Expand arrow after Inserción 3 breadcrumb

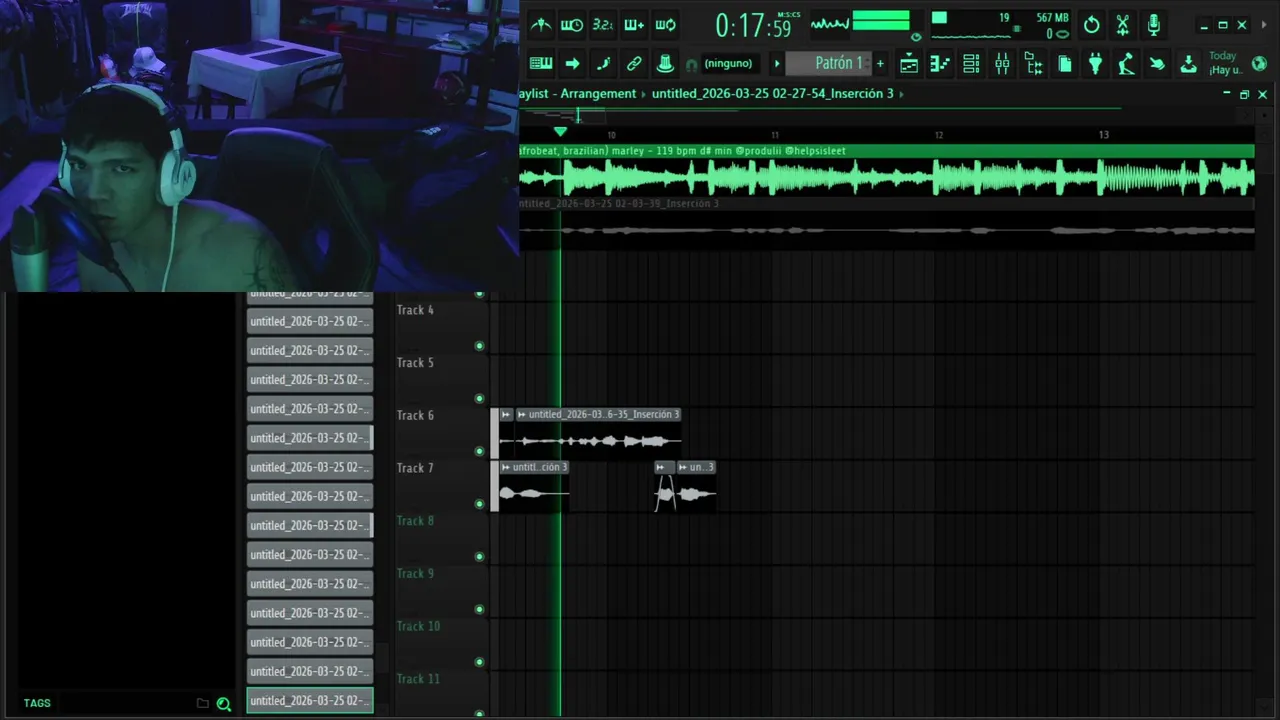[901, 94]
